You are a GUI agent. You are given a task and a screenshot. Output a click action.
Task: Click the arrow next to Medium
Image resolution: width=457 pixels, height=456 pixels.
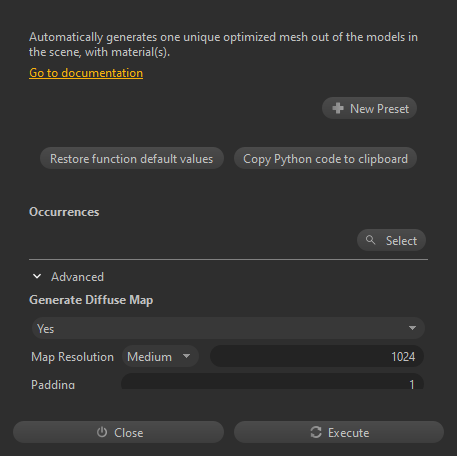(187, 356)
